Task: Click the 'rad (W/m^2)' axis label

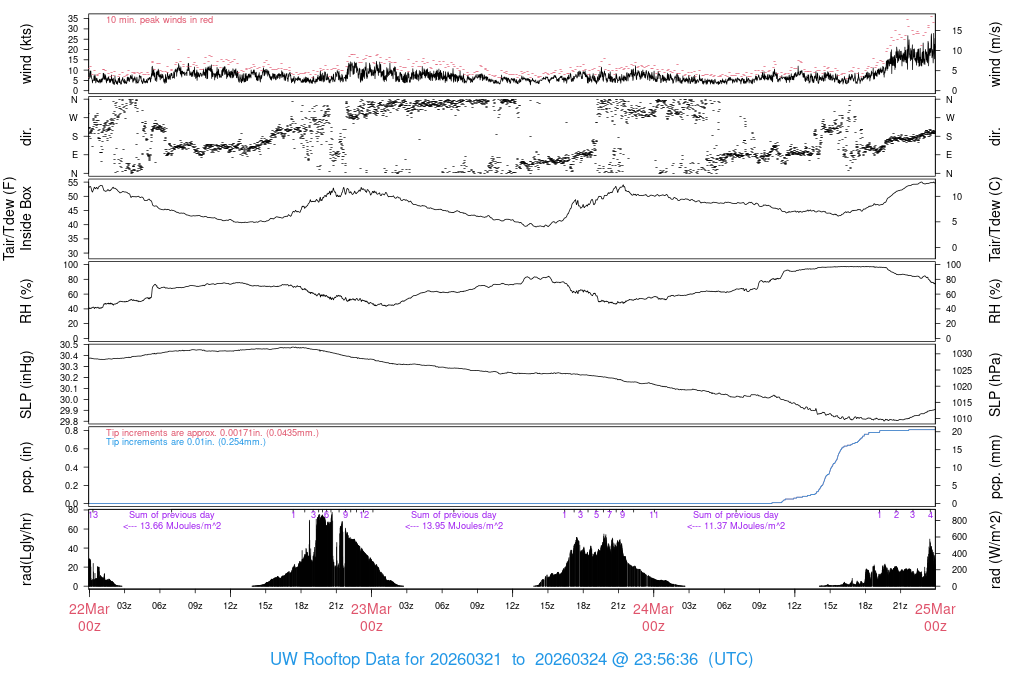Action: click(995, 549)
